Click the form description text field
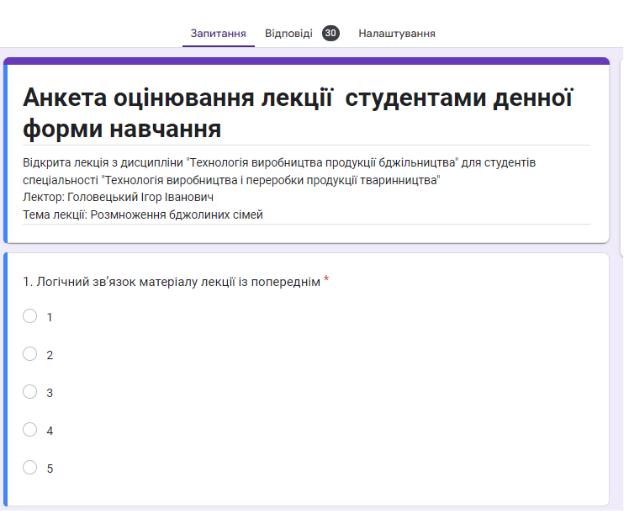This screenshot has width=624, height=511. tap(306, 189)
